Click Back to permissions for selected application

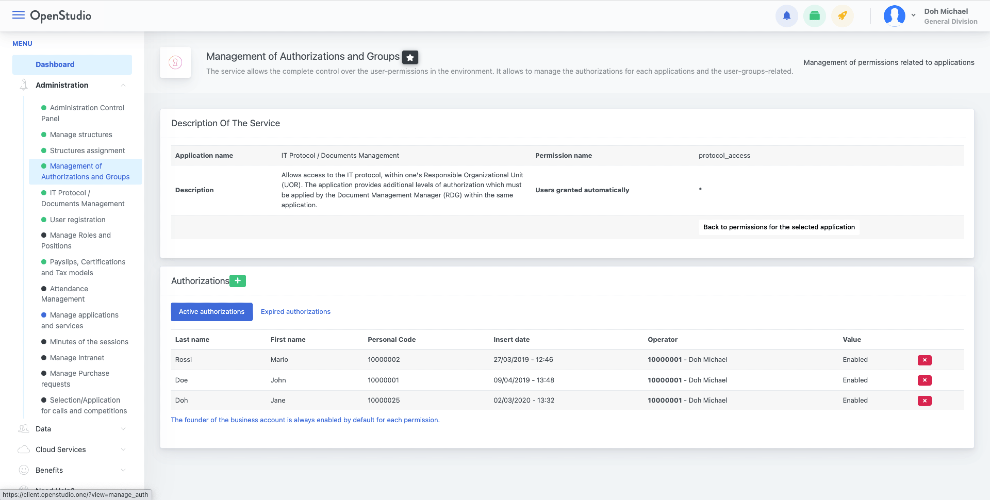778,227
